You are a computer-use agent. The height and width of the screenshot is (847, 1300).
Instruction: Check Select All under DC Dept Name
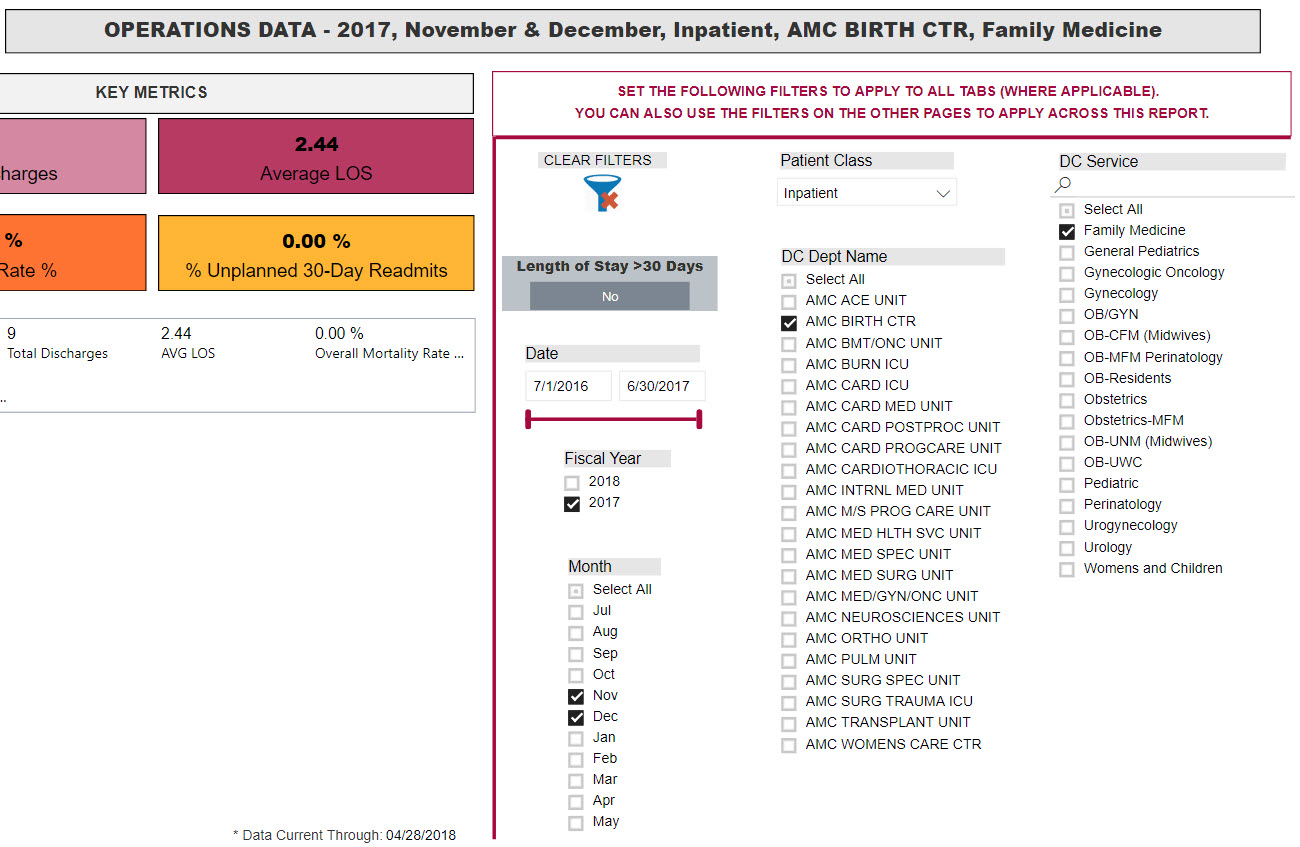click(789, 280)
